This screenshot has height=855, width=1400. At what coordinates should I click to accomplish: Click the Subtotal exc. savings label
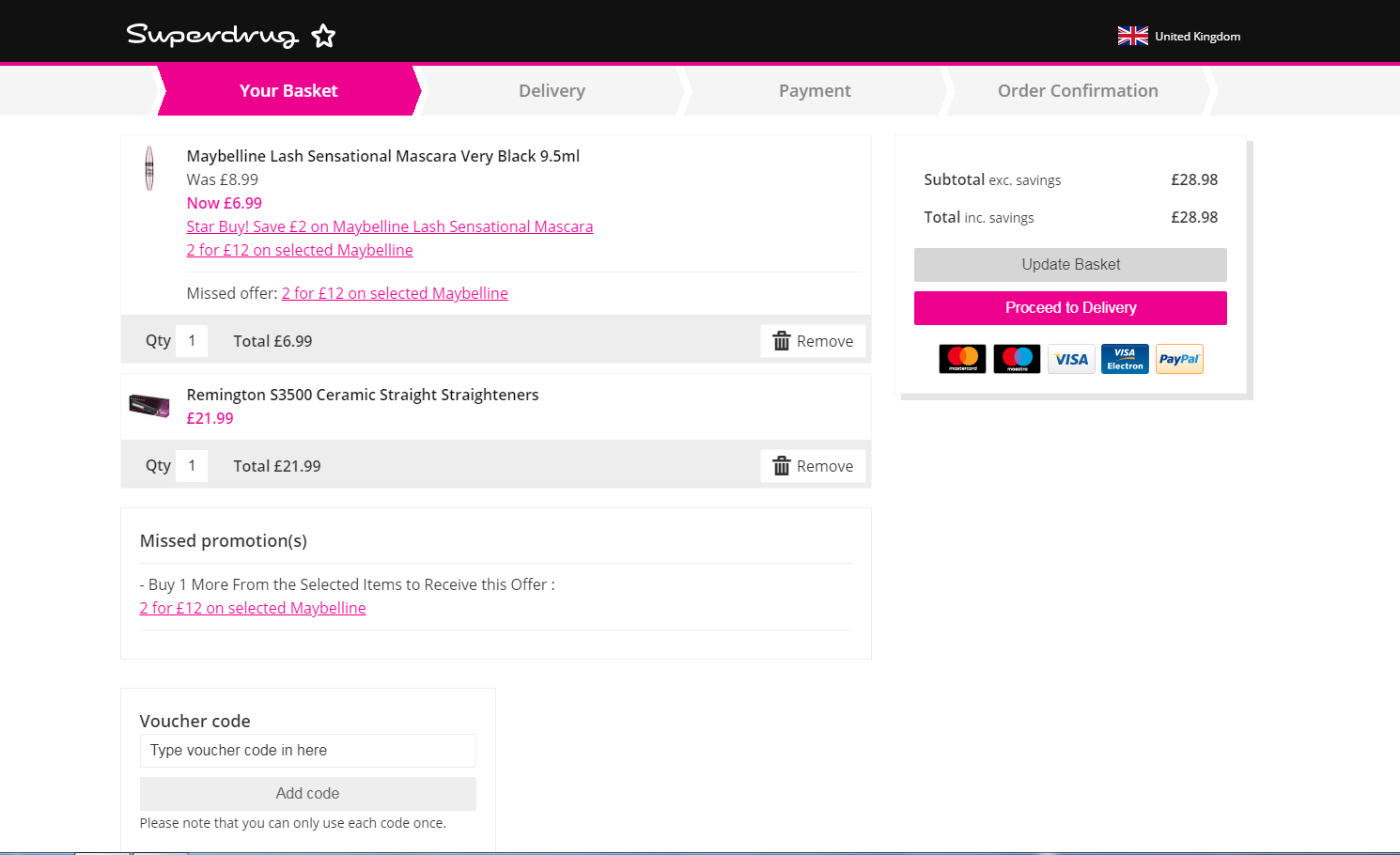tap(992, 179)
